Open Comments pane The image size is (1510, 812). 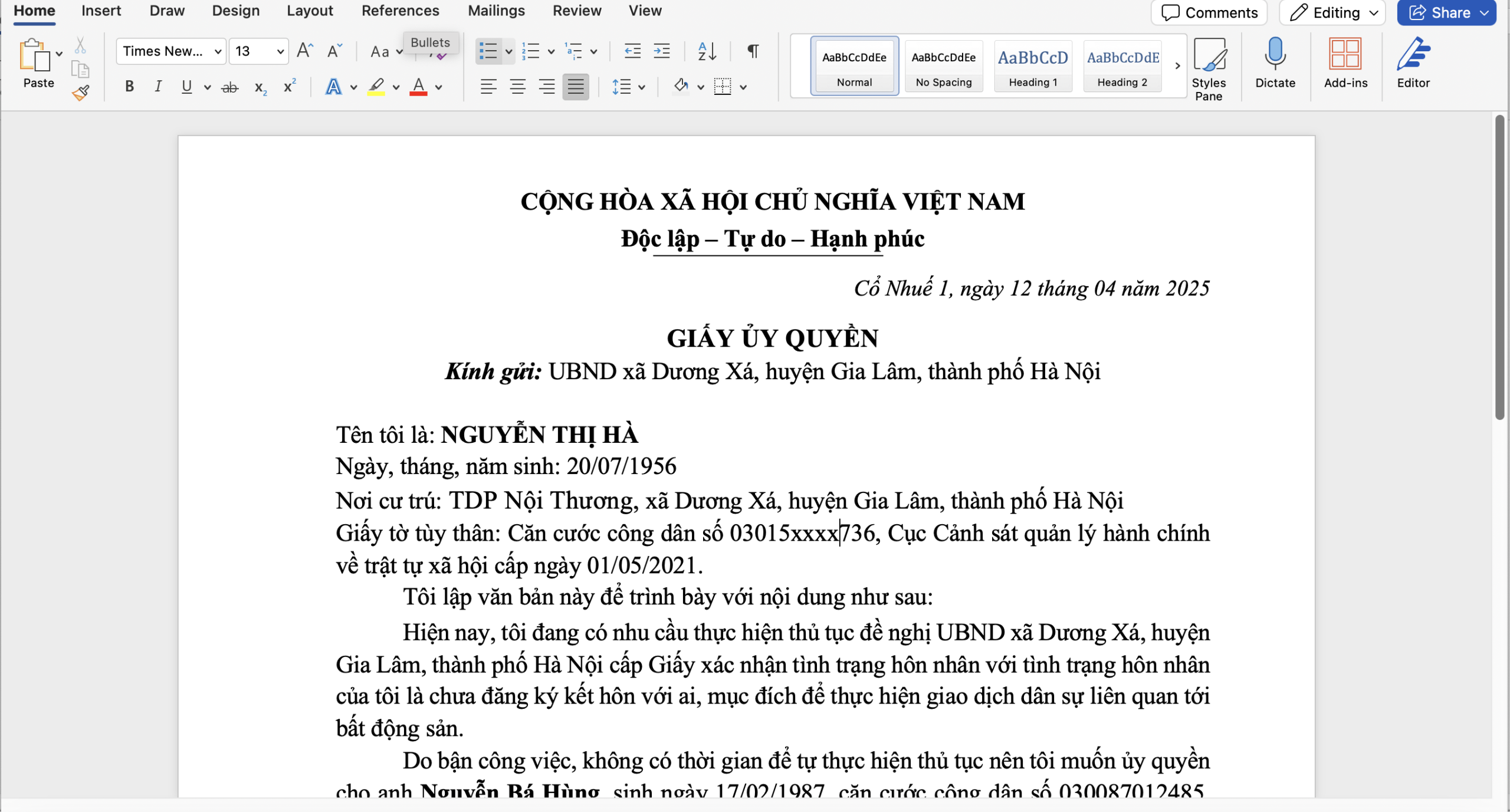coord(1209,12)
